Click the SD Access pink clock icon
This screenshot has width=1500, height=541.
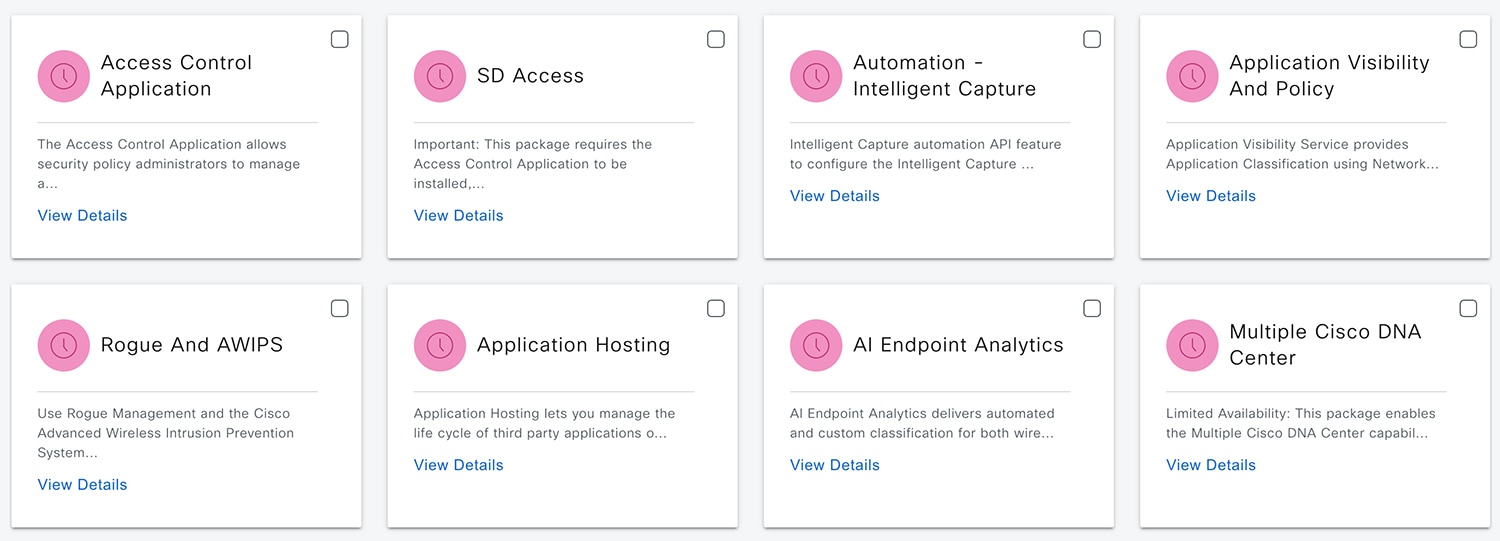click(x=440, y=76)
